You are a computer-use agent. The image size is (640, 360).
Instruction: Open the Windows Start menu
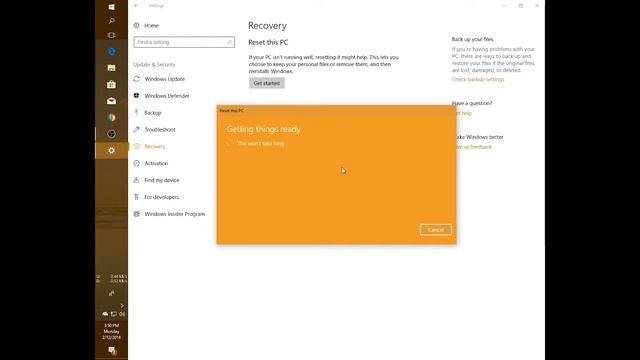coord(111,7)
